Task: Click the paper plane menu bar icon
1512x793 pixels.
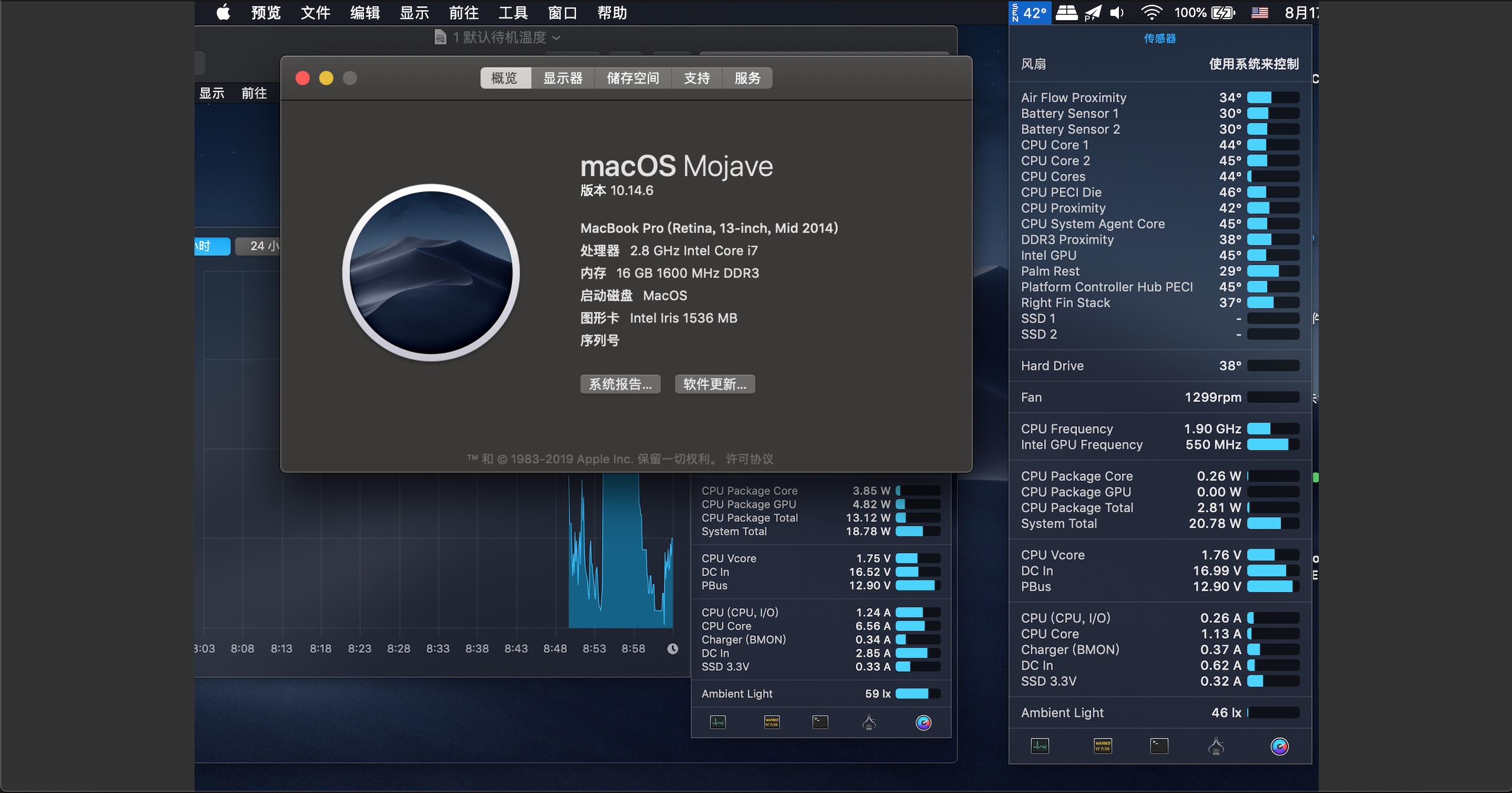Action: click(x=1093, y=12)
